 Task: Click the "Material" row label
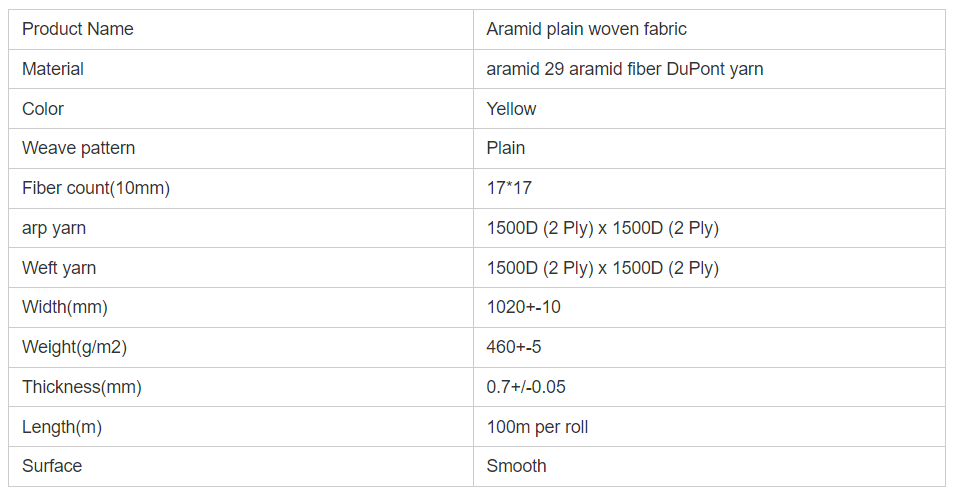(x=53, y=69)
